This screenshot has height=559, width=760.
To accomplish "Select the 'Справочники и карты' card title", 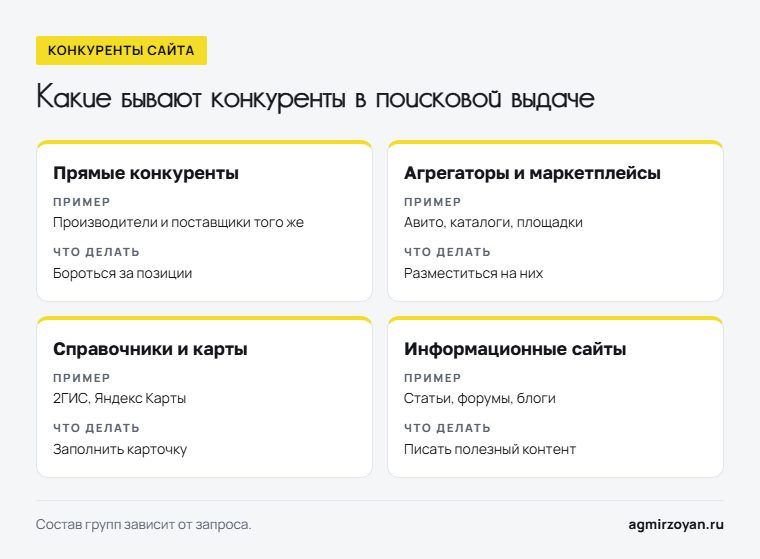I will pyautogui.click(x=150, y=349).
